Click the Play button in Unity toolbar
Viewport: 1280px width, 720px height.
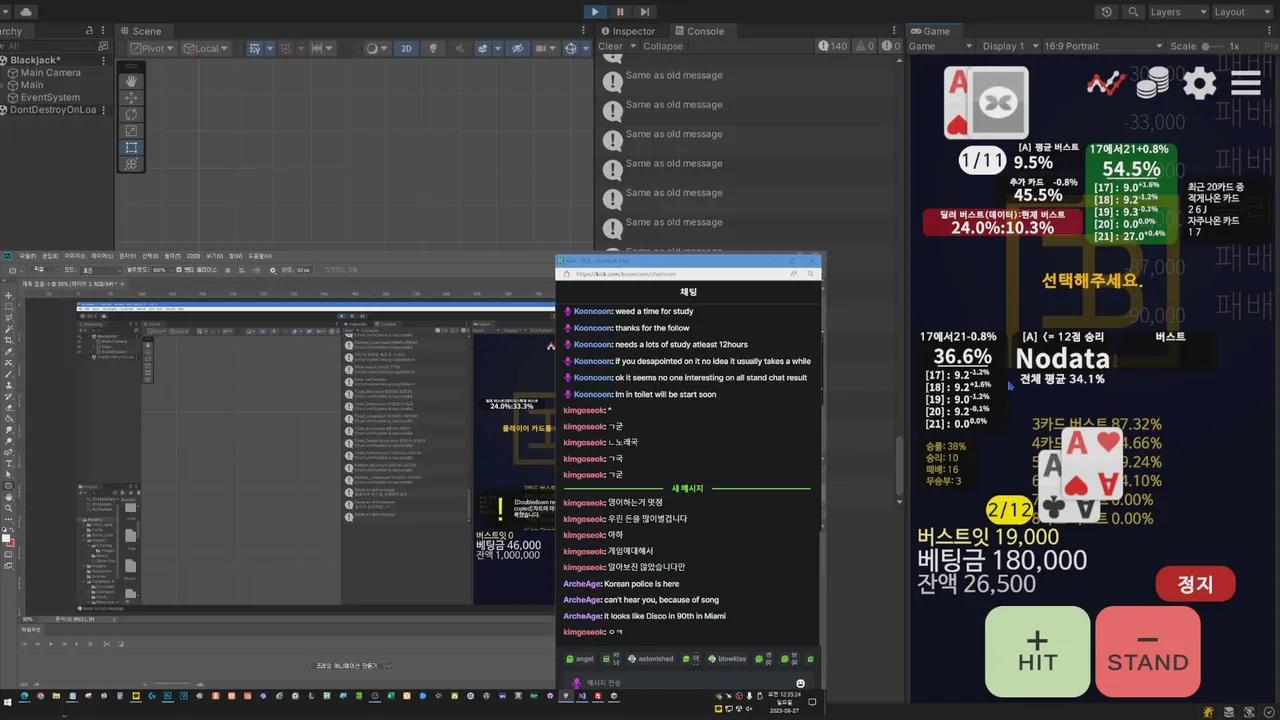tap(595, 12)
